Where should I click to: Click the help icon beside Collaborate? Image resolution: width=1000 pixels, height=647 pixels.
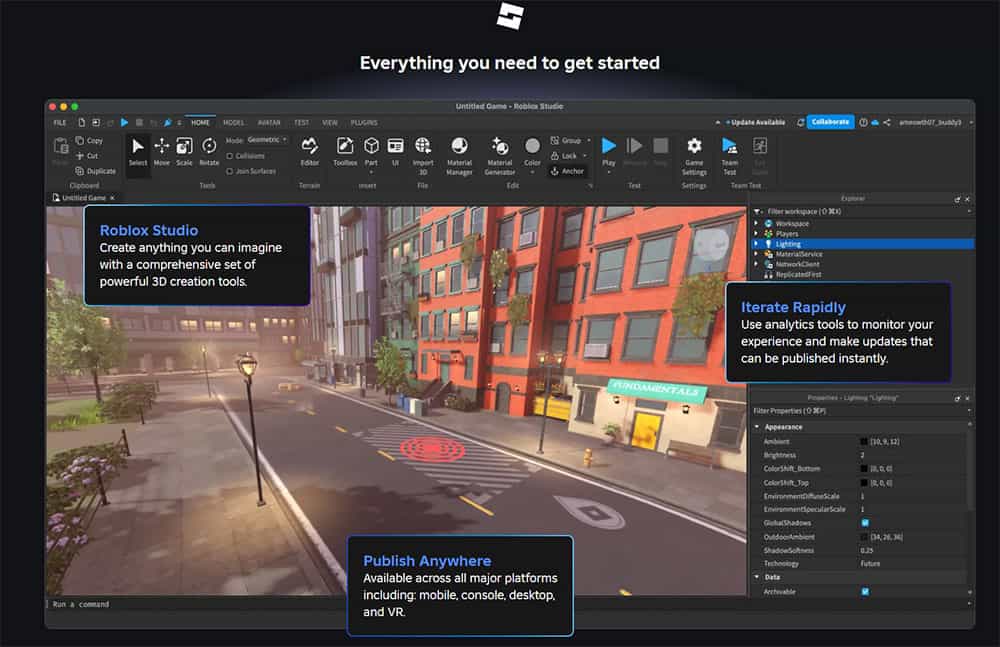pyautogui.click(x=864, y=123)
